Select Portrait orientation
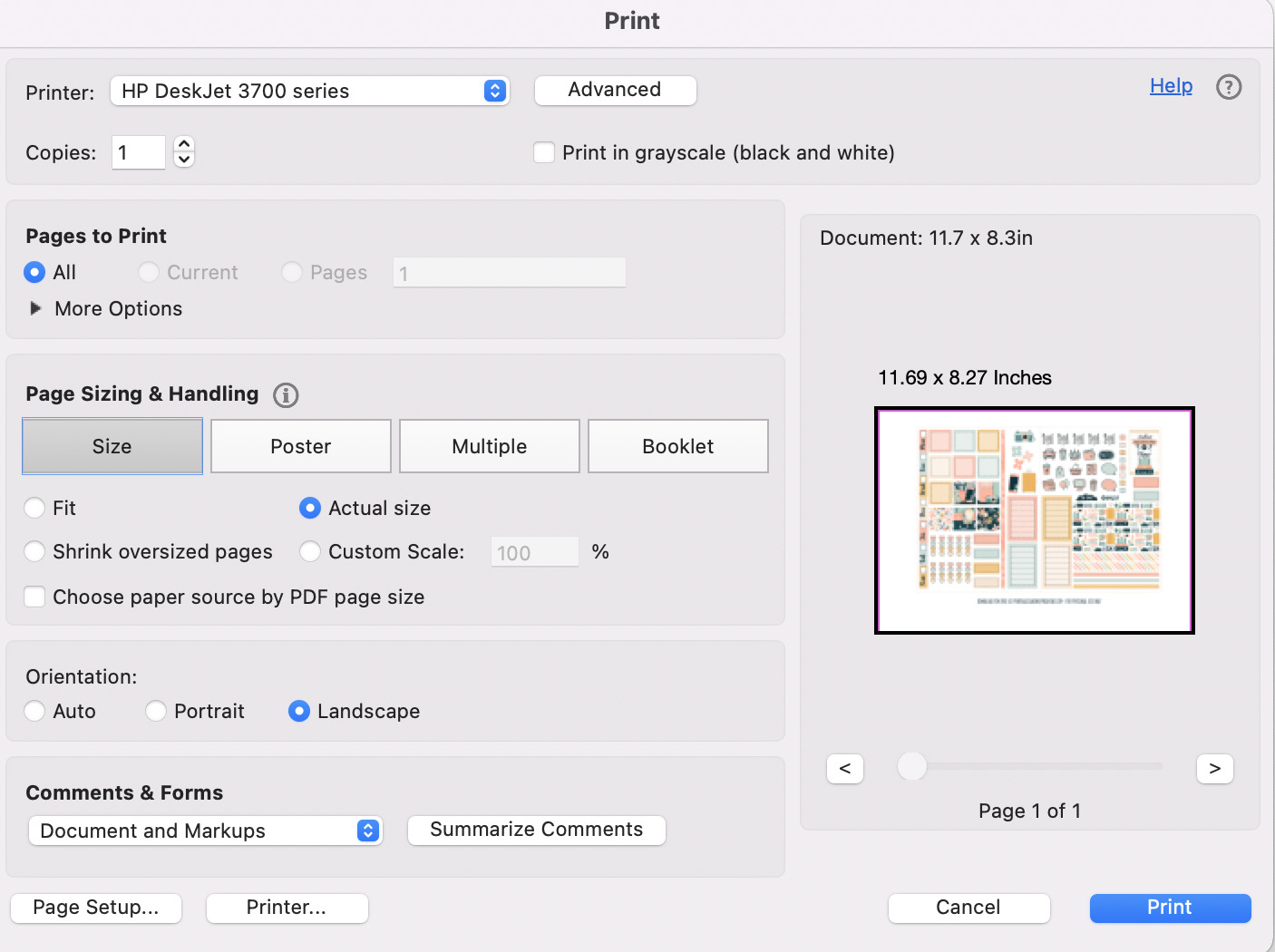Image resolution: width=1275 pixels, height=952 pixels. pos(156,711)
